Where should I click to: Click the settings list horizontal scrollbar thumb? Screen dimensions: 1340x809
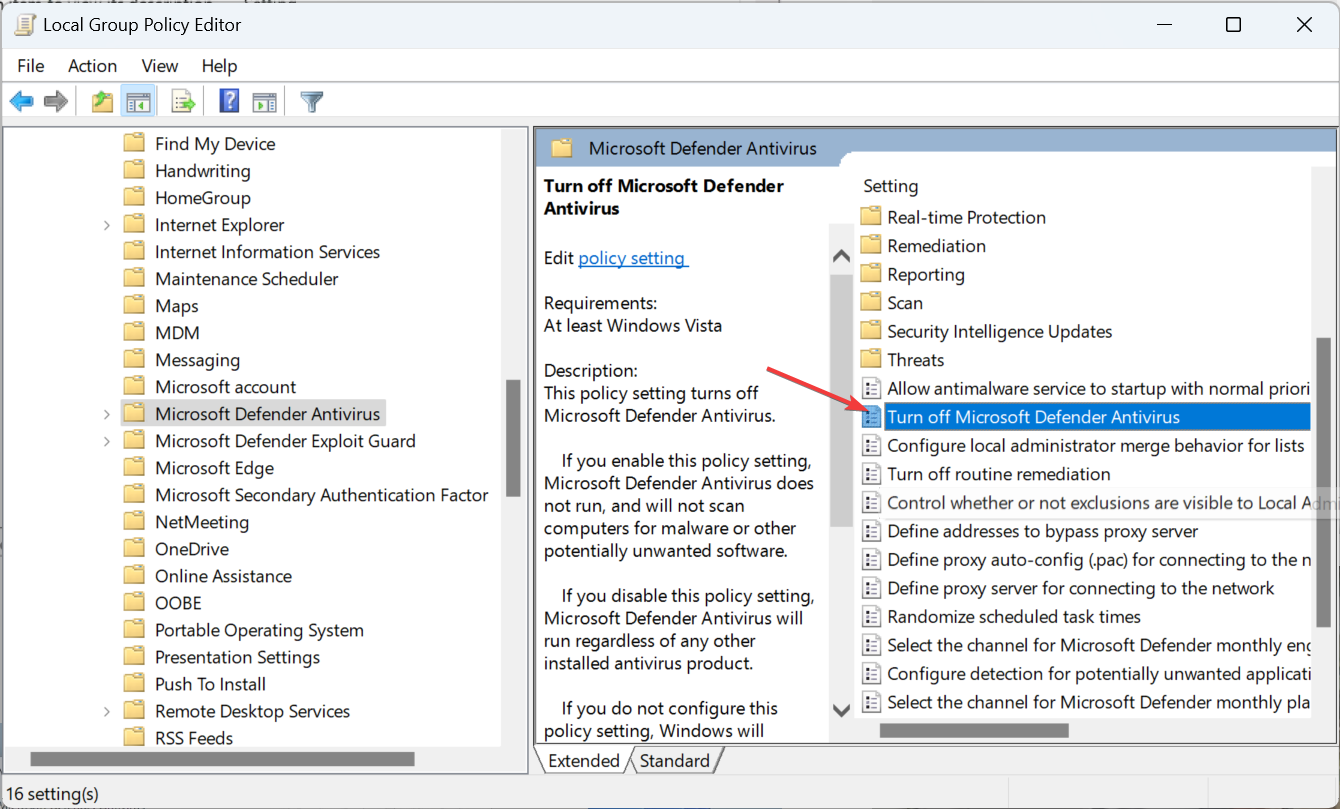pyautogui.click(x=974, y=731)
